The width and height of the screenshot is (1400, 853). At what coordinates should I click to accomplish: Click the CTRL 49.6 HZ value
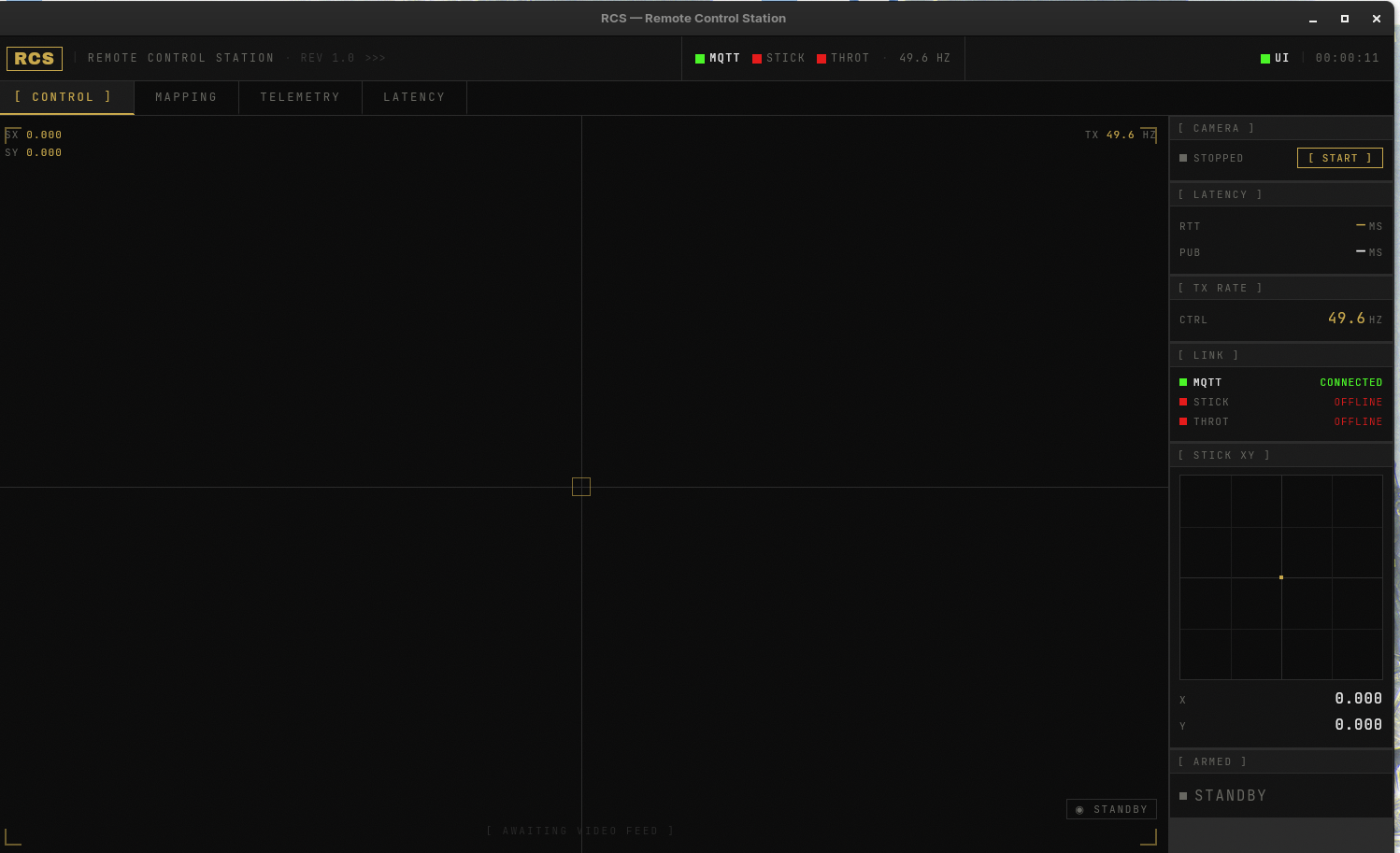pyautogui.click(x=1355, y=319)
